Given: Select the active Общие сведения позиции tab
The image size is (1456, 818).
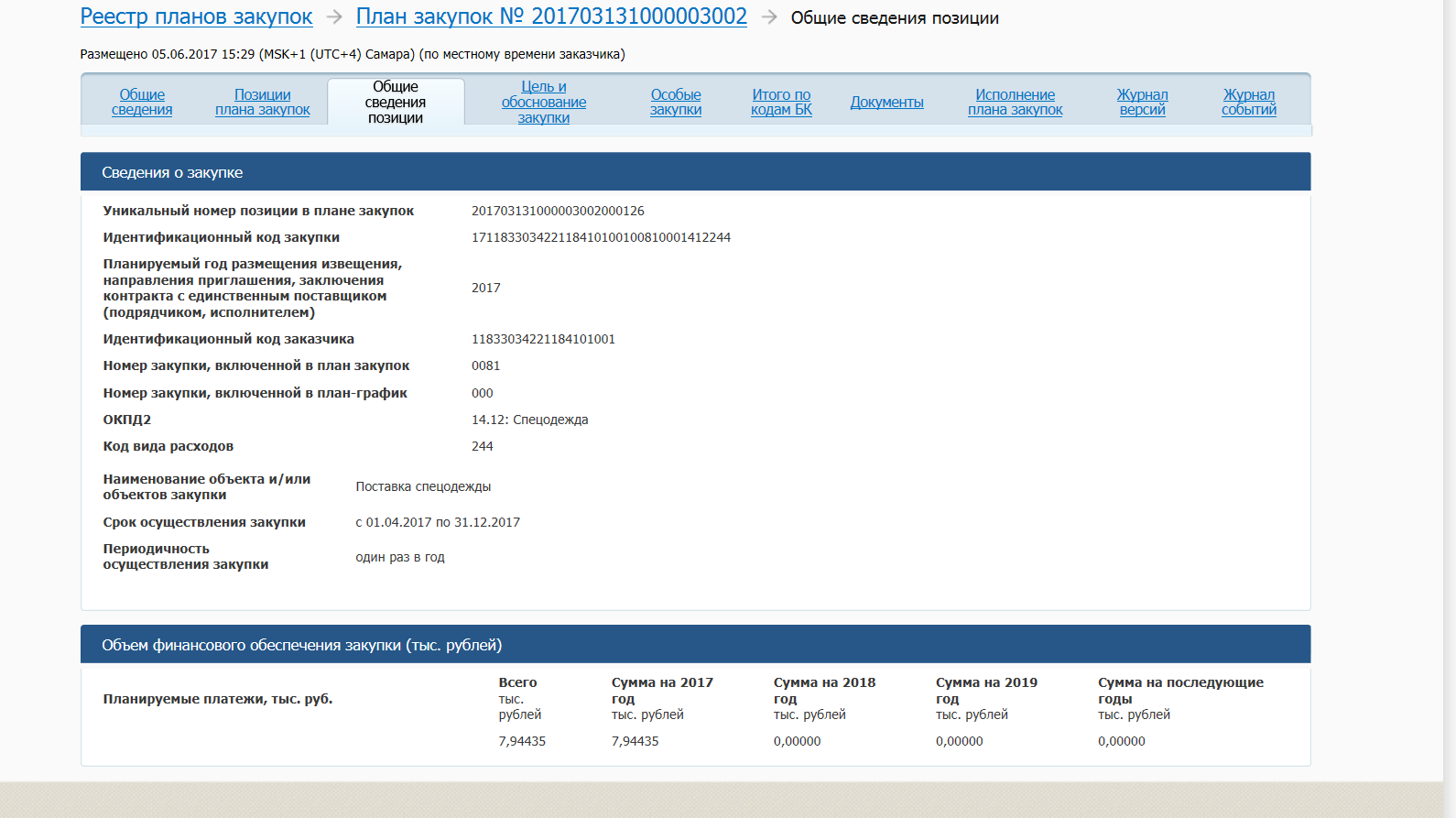Looking at the screenshot, I should click(x=396, y=102).
